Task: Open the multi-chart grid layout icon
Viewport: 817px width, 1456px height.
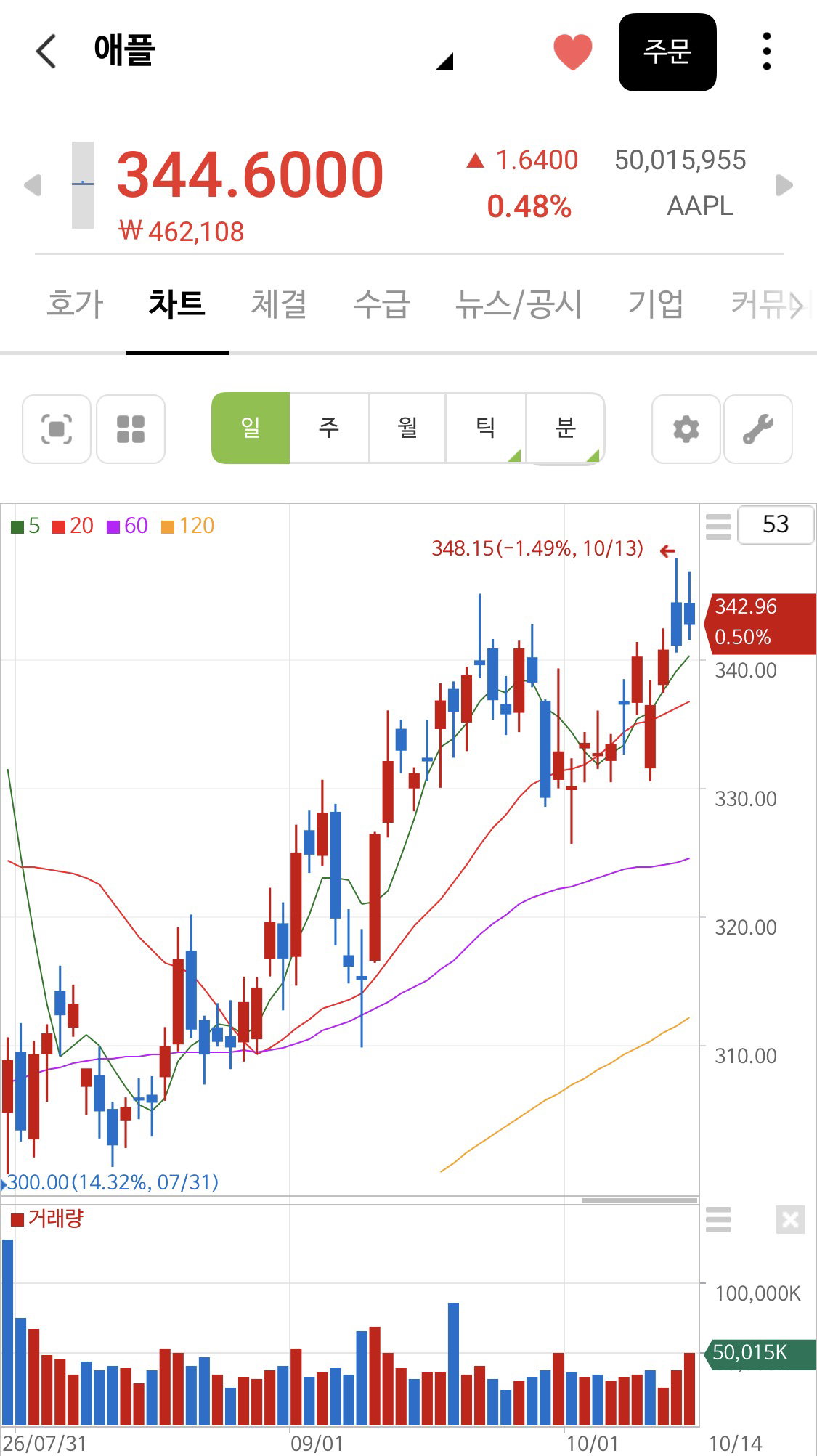Action: 131,429
